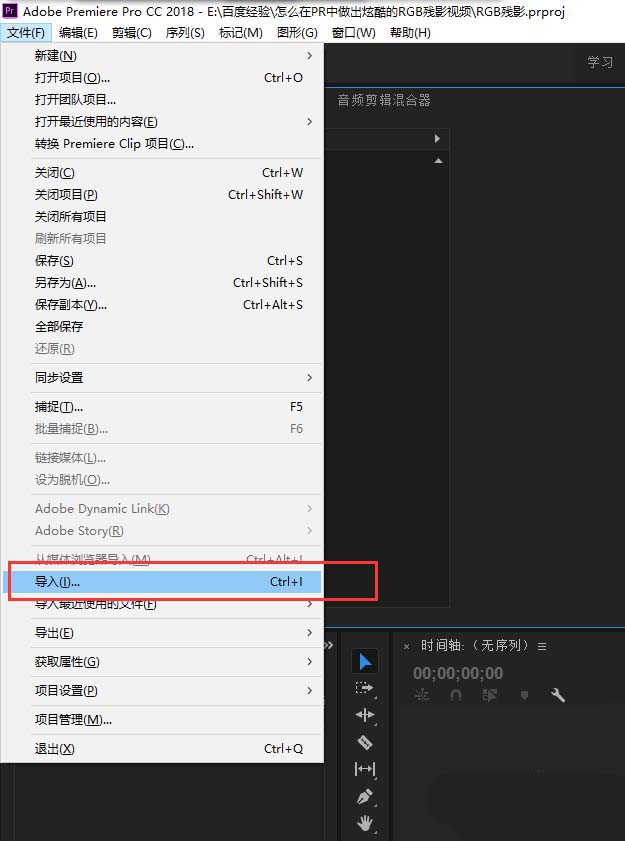Open the timeline panel hamburger menu
This screenshot has height=841, width=625.
tap(542, 647)
